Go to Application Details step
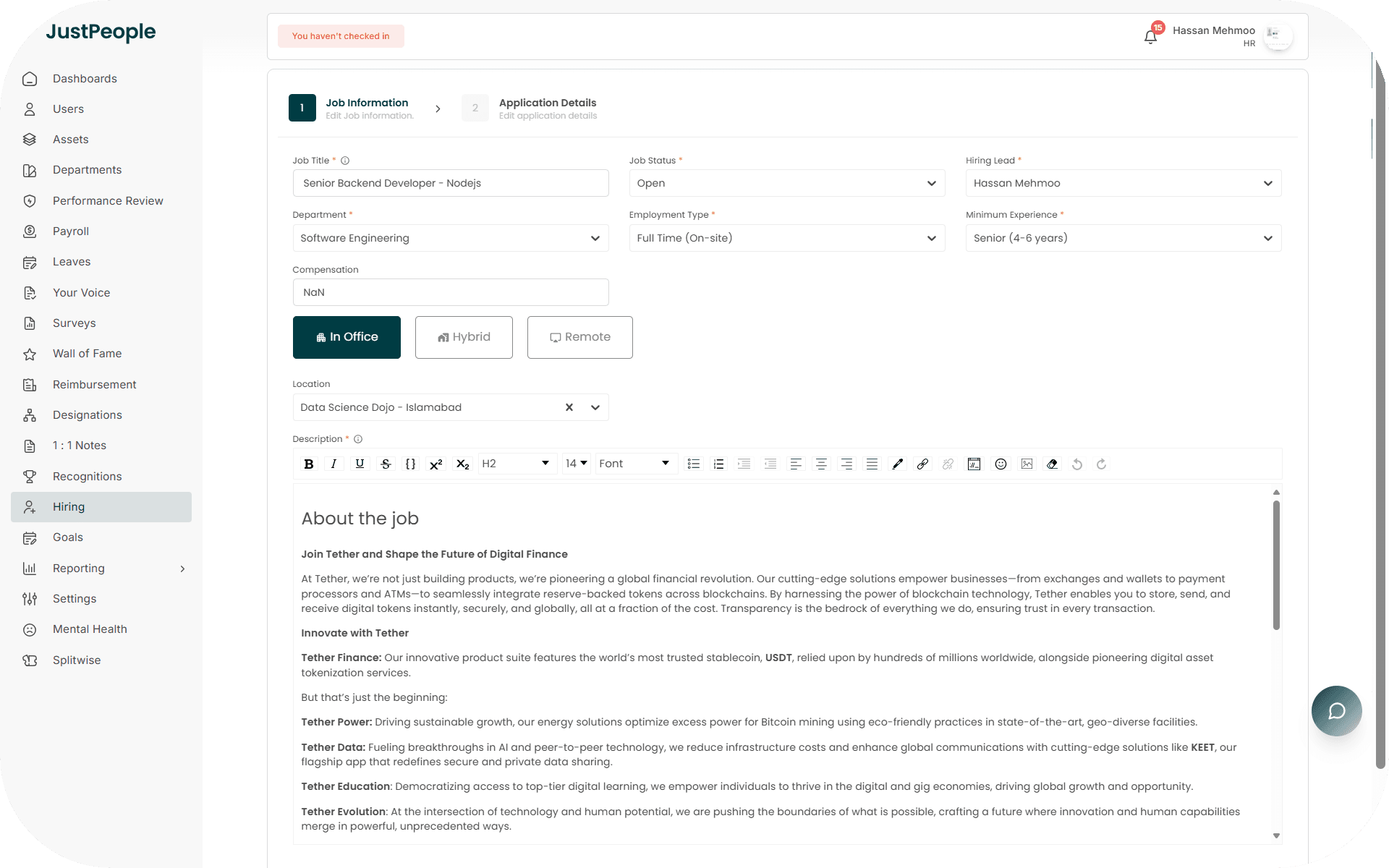Viewport: 1389px width, 868px height. pos(547,108)
